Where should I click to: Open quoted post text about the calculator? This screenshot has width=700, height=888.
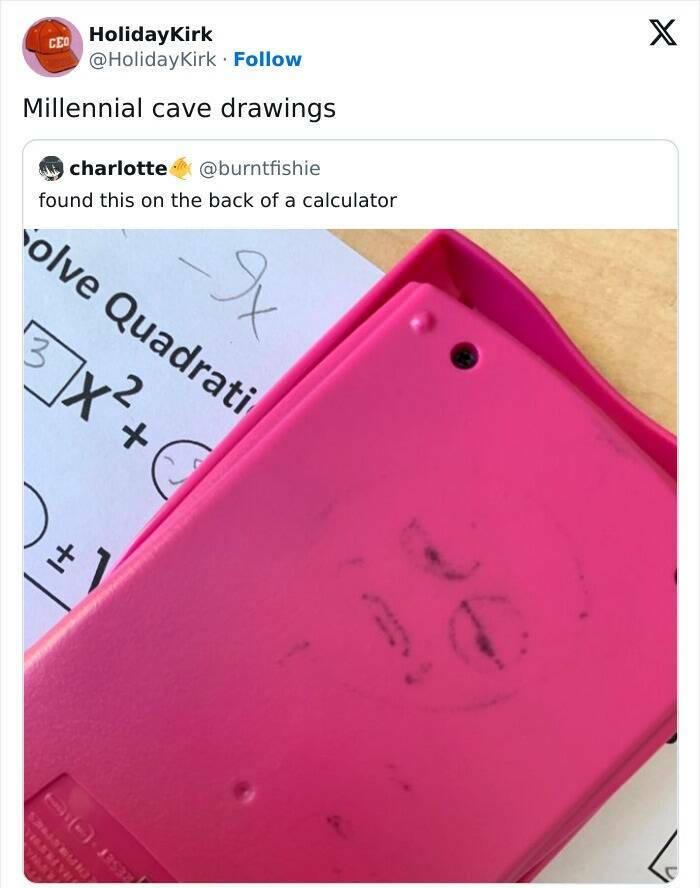pyautogui.click(x=217, y=200)
